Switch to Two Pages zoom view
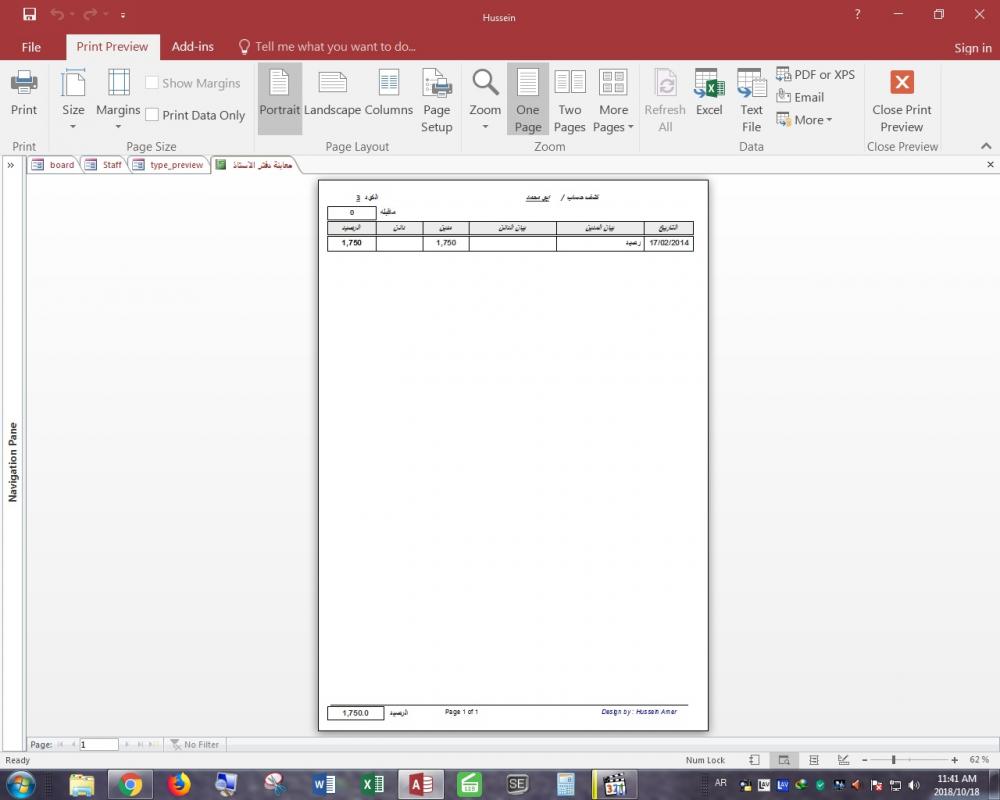 [570, 100]
